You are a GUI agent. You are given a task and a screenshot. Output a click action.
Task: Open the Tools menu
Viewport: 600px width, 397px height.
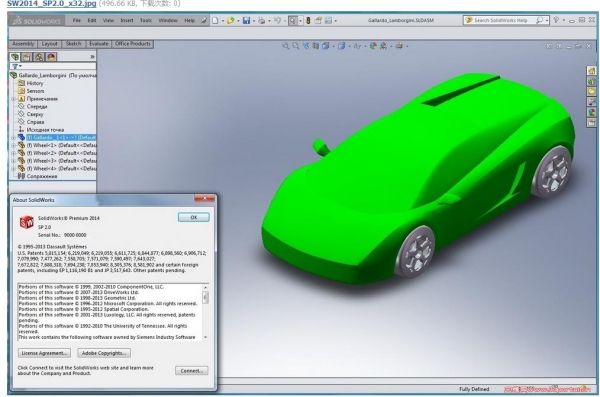(146, 20)
